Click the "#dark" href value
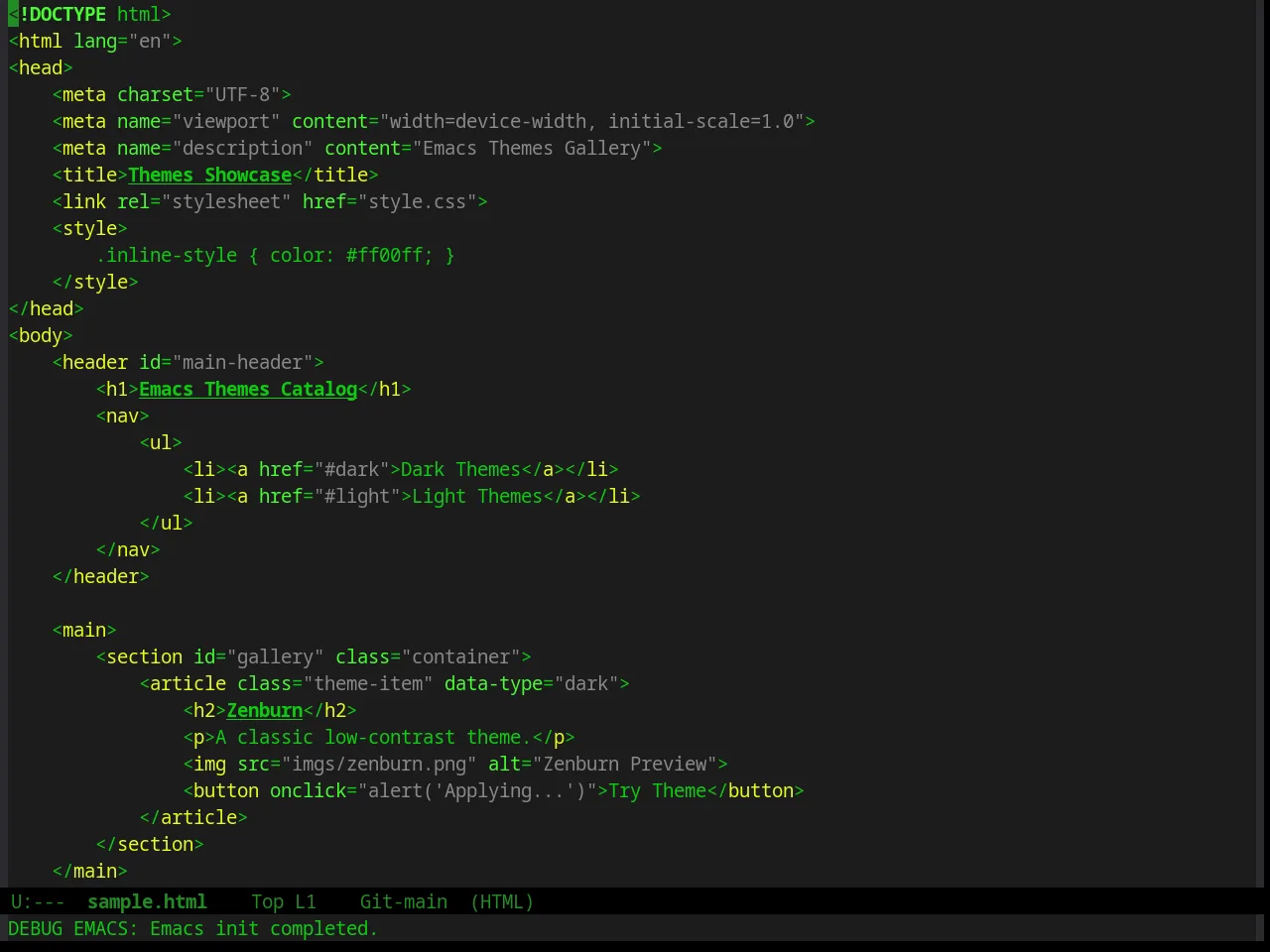1270x952 pixels. 351,469
